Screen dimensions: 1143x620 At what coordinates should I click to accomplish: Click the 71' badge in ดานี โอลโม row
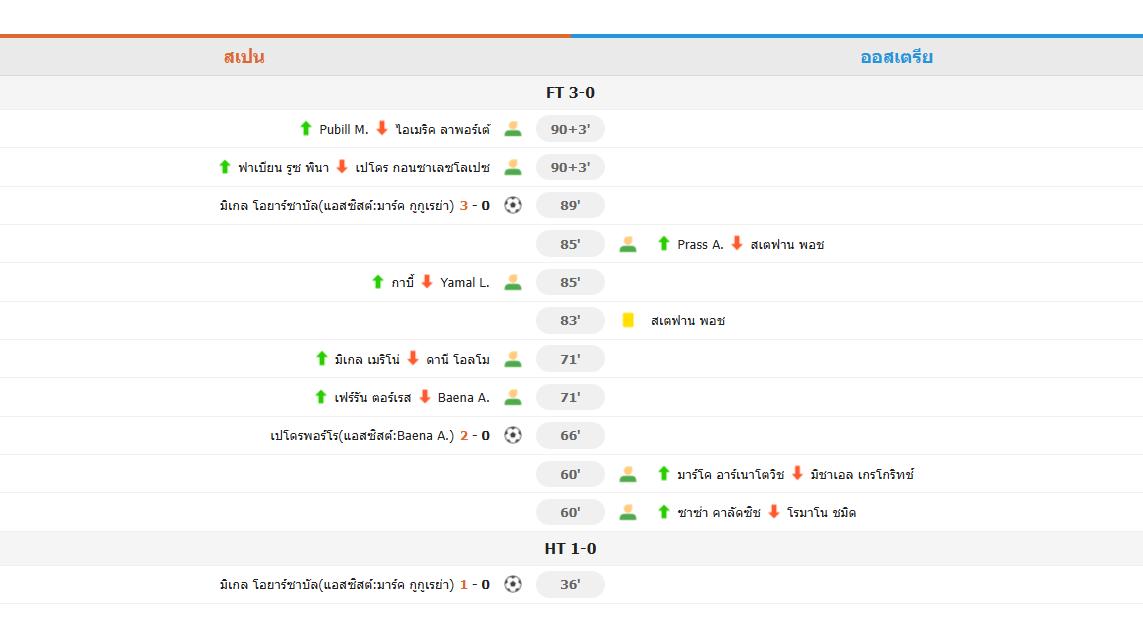click(x=570, y=359)
